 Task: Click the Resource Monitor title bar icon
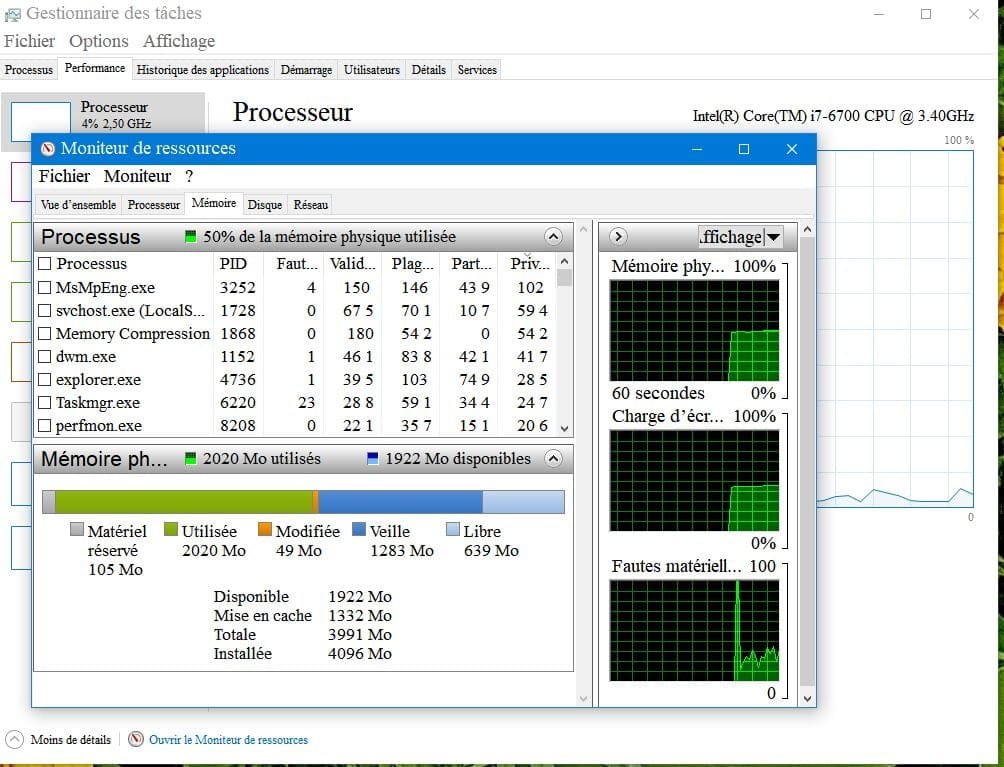47,149
